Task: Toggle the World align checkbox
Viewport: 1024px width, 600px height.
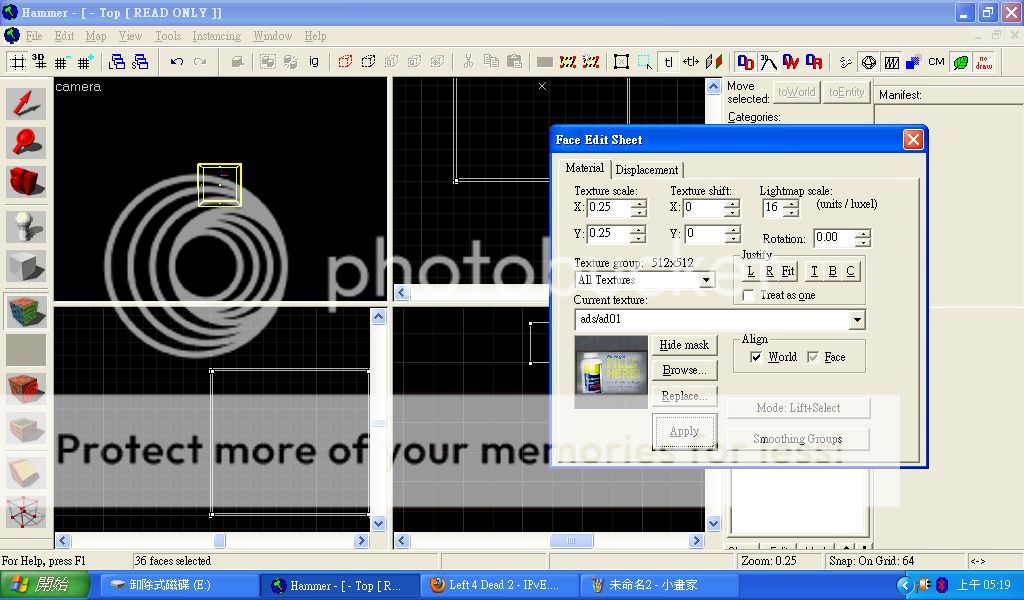Action: pos(756,357)
